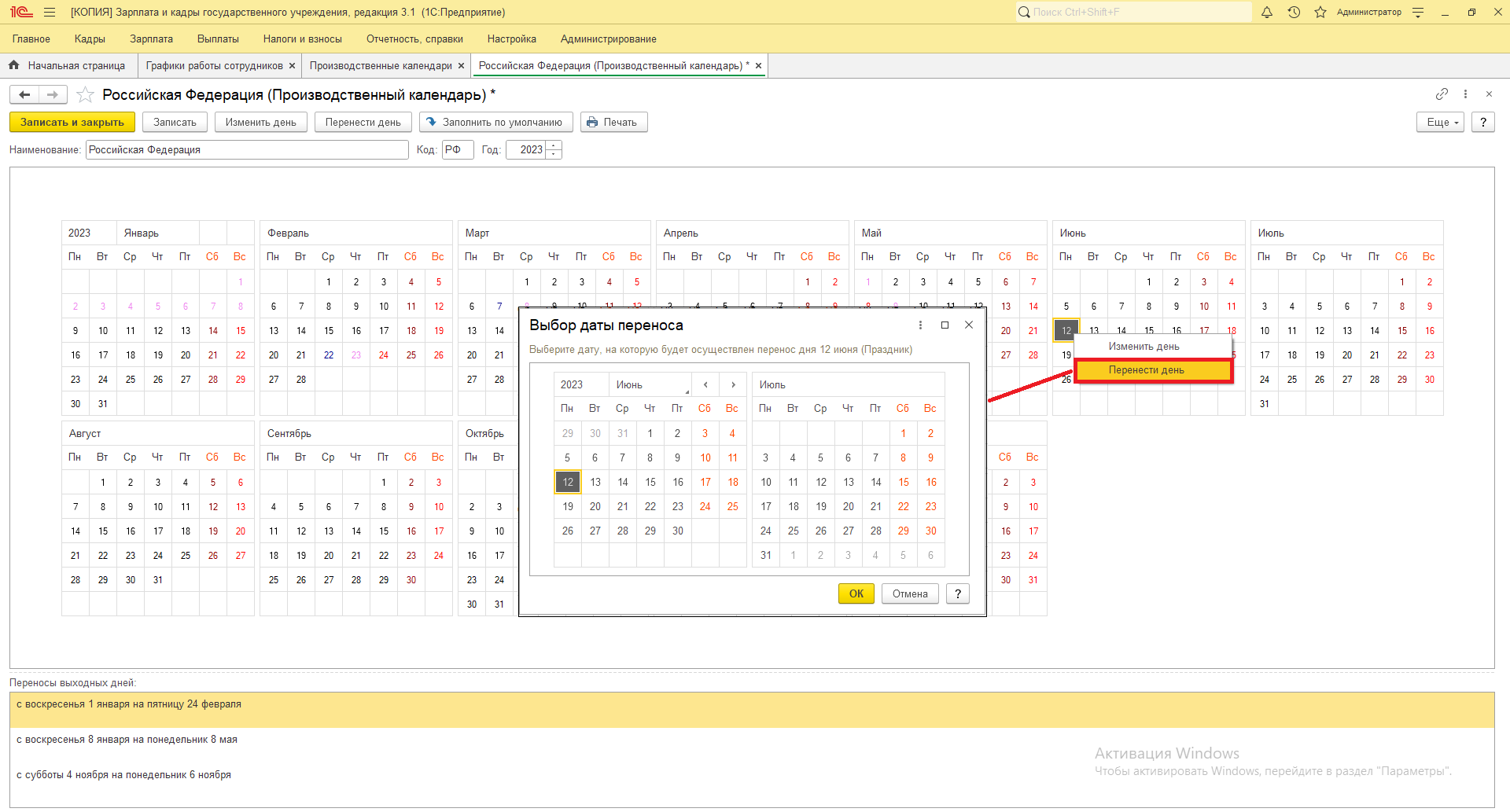Click the Наименование input field
The height and width of the screenshot is (812, 1510).
click(247, 149)
